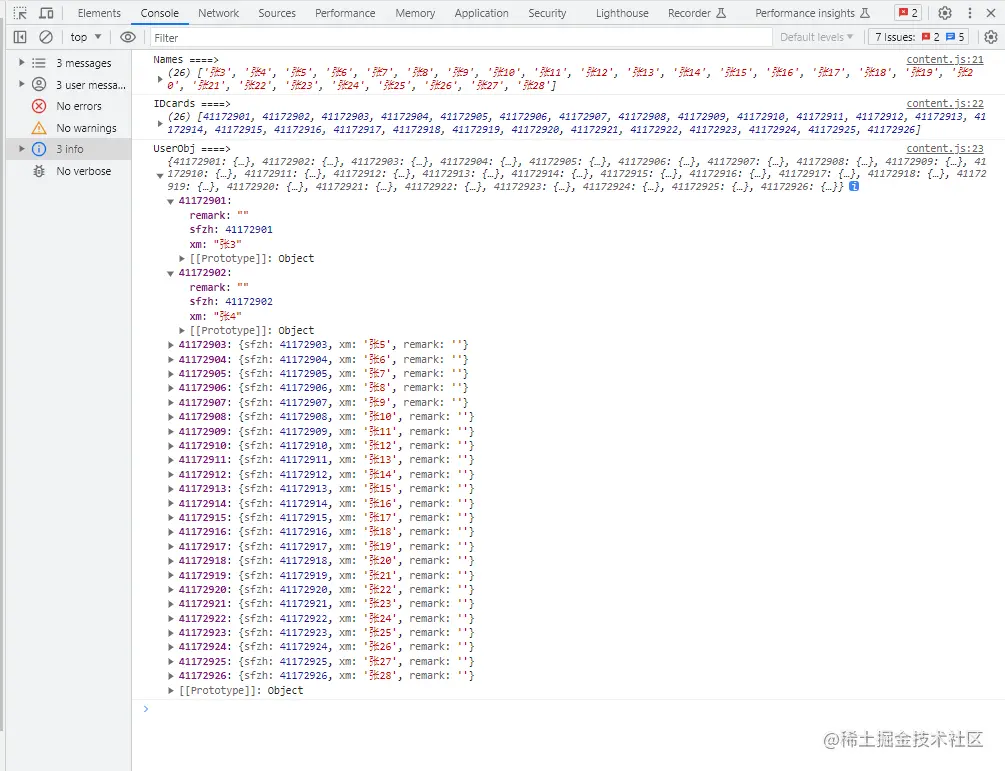The image size is (1005, 771).
Task: Expand the 41172926 object entry
Action: tap(170, 676)
